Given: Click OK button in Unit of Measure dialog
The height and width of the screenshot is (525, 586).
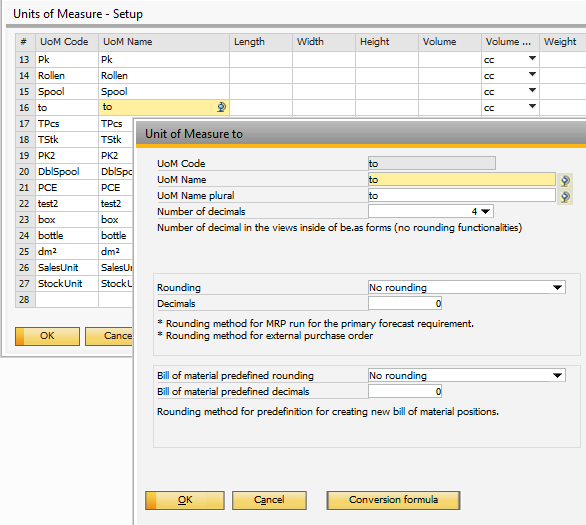Looking at the screenshot, I should [185, 500].
